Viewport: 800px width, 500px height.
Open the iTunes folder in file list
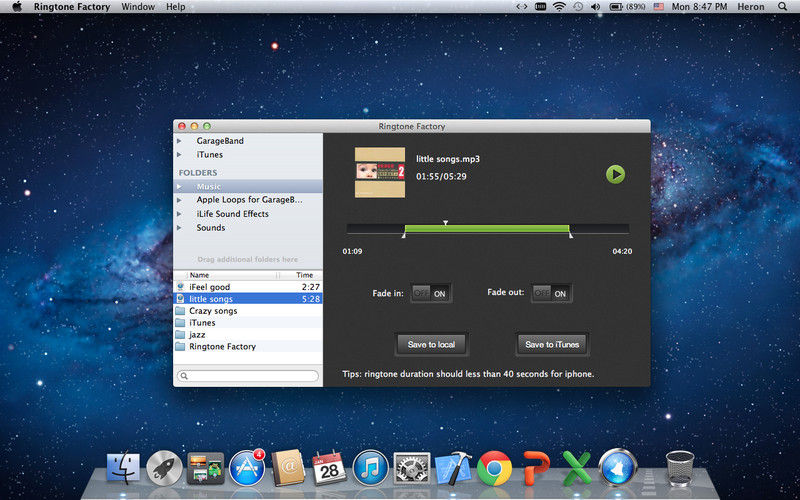[248, 322]
